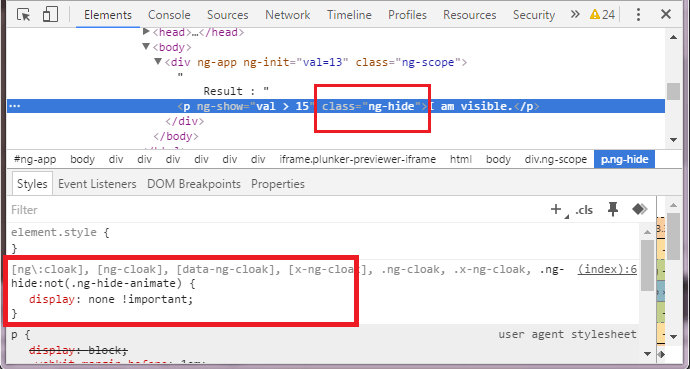The image size is (690, 369).
Task: Toggle element state pin icon
Action: point(613,209)
